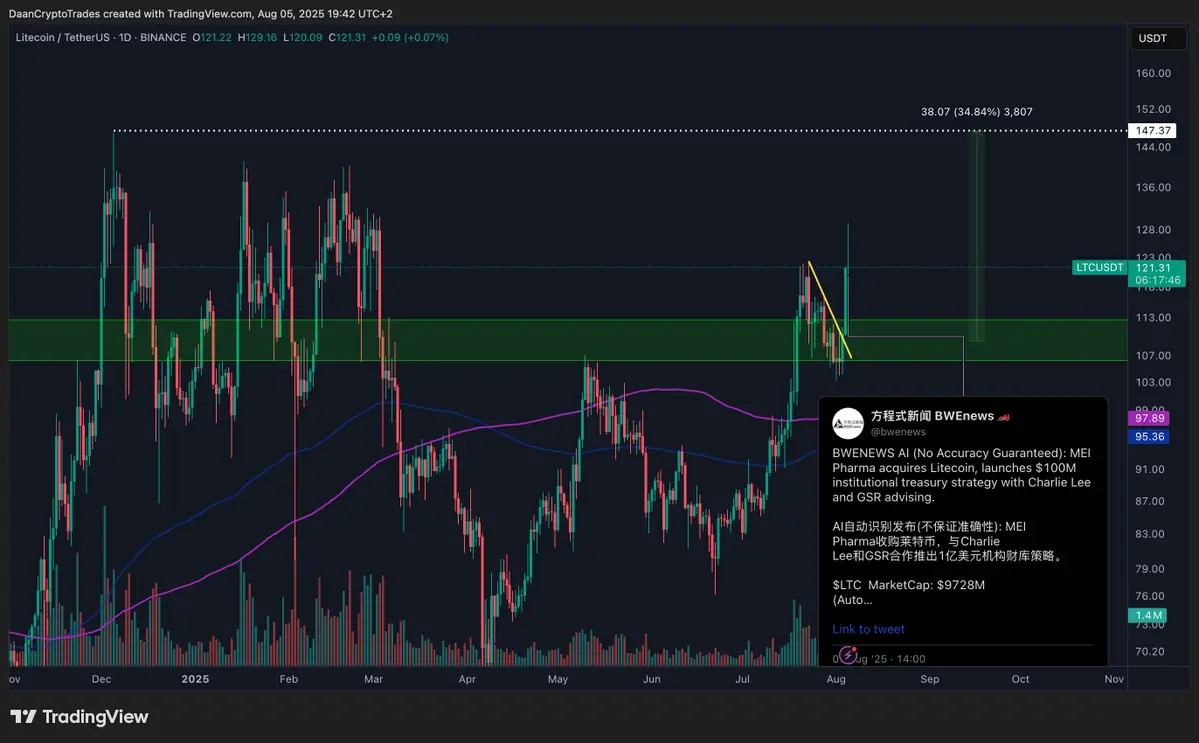Click the 83.00 price scale label
This screenshot has width=1199, height=743.
[x=1150, y=534]
